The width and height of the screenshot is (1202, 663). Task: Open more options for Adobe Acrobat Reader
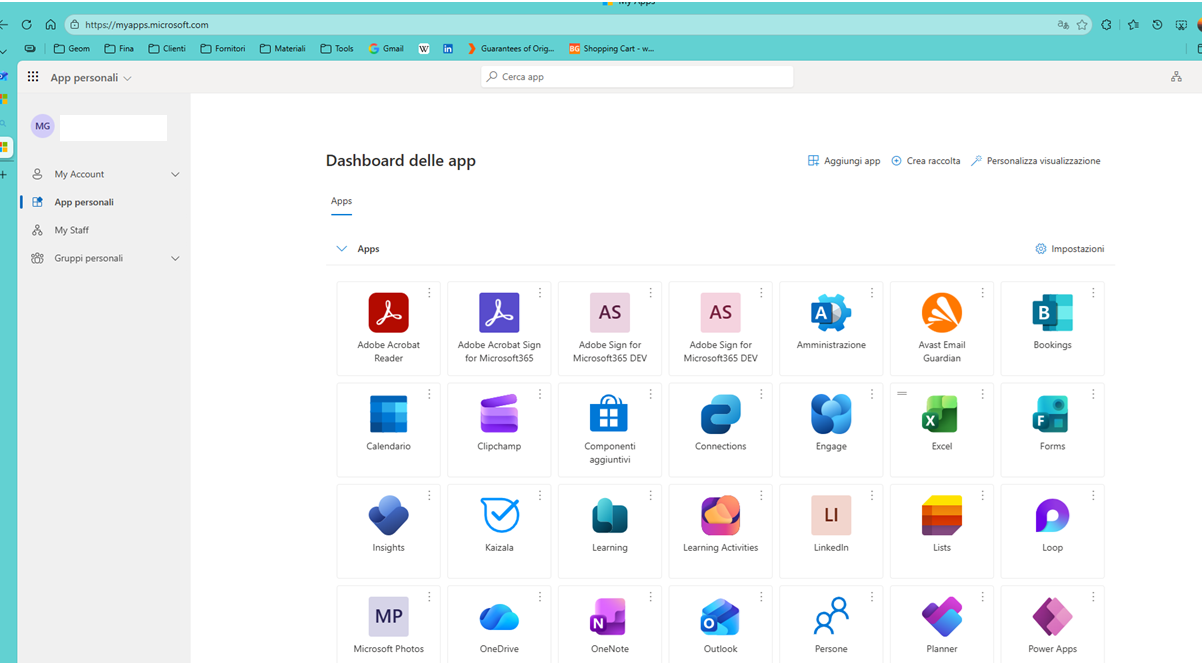430,293
